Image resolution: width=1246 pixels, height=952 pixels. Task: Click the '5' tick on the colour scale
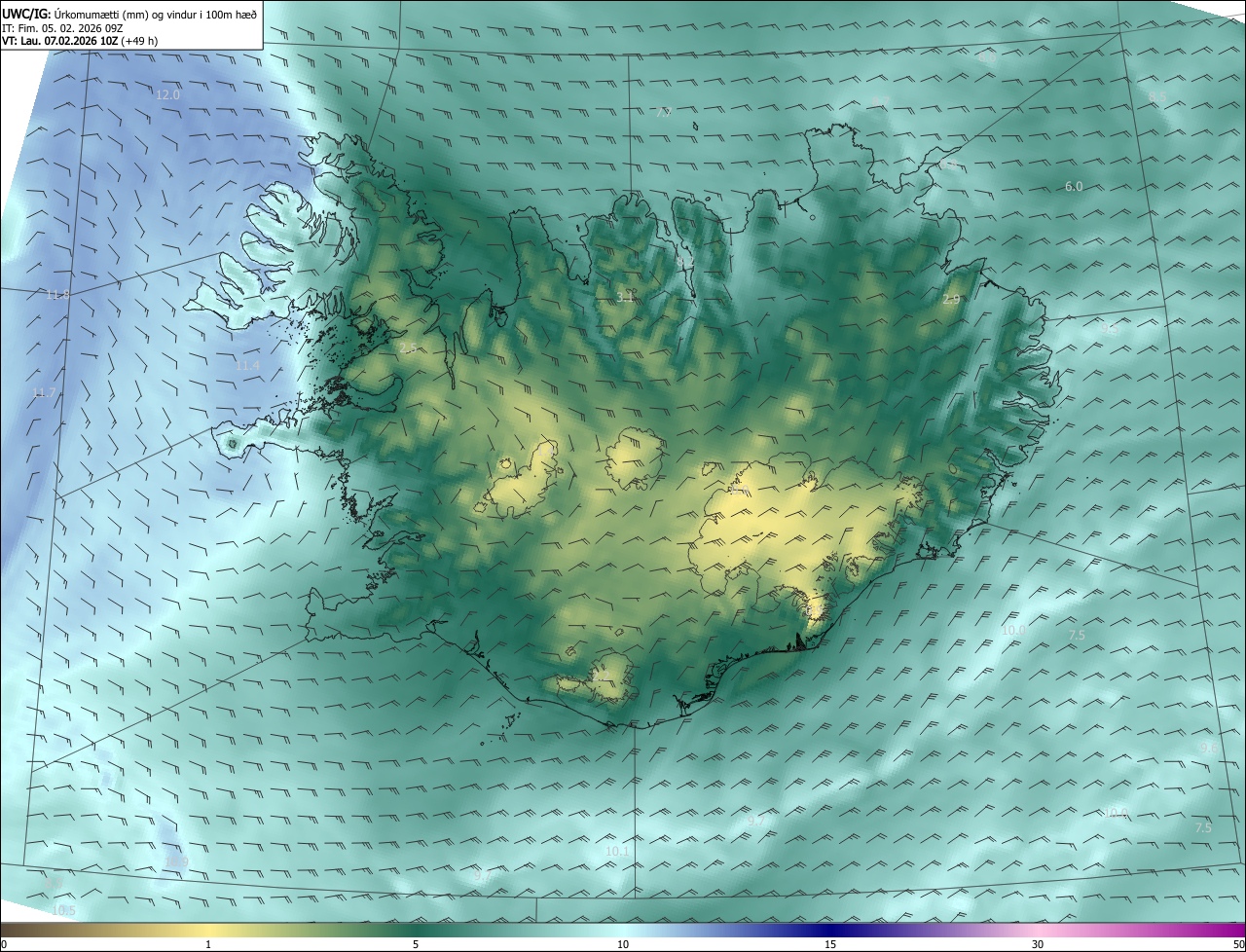[x=416, y=945]
